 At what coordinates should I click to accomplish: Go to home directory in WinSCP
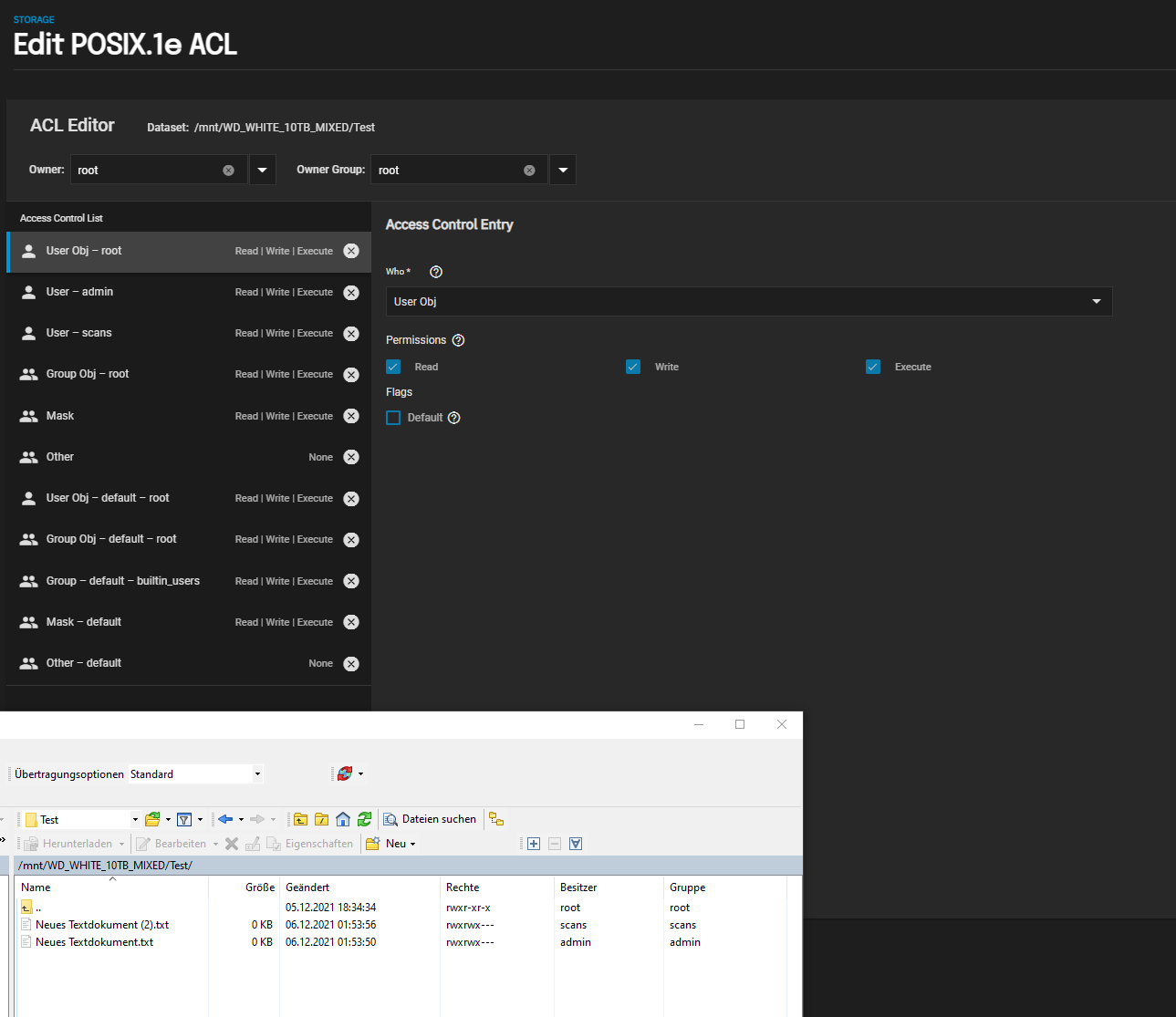[x=343, y=819]
